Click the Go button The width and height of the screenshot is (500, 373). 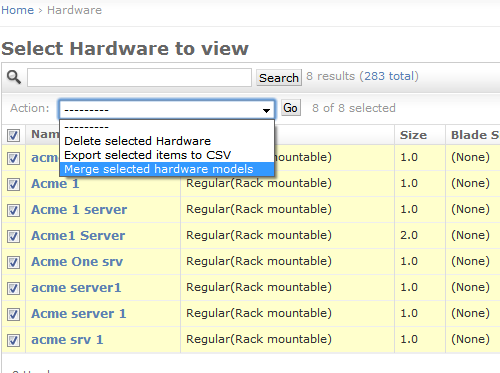(291, 108)
